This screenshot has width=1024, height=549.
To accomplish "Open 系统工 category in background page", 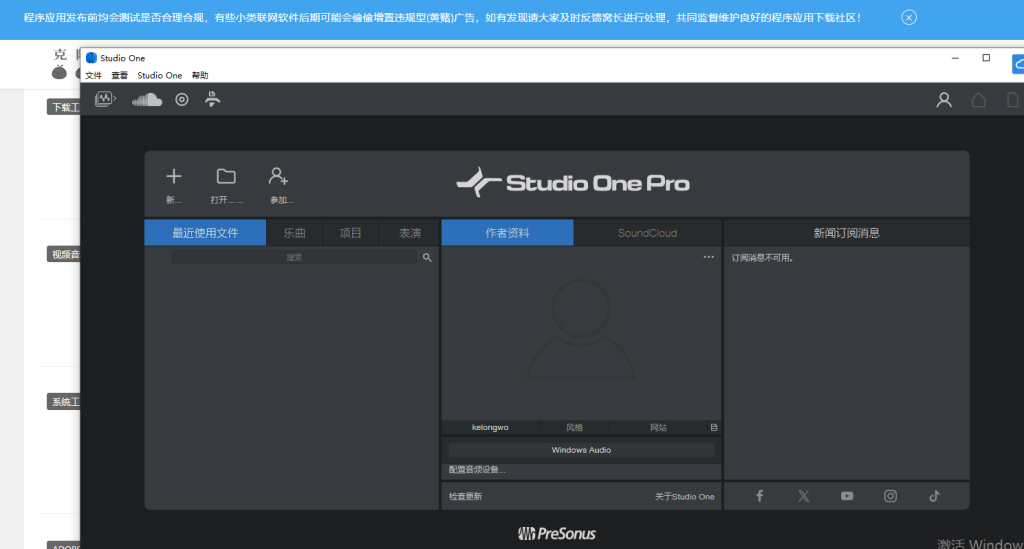I will [x=64, y=401].
